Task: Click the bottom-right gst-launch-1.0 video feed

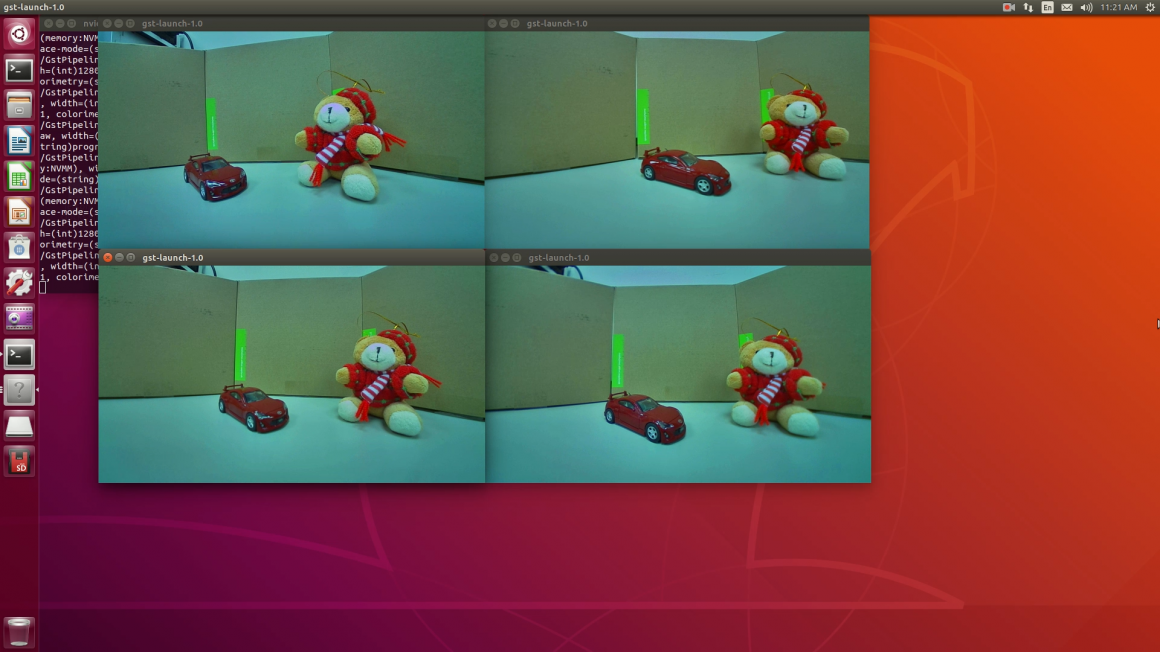Action: pyautogui.click(x=678, y=373)
